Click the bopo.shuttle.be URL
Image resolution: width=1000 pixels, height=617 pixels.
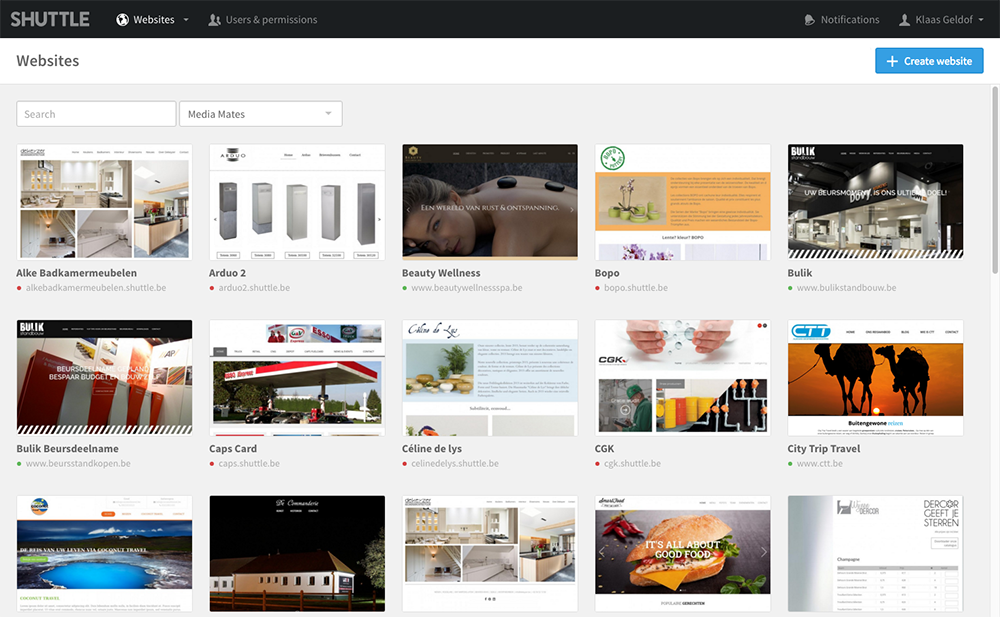click(636, 288)
